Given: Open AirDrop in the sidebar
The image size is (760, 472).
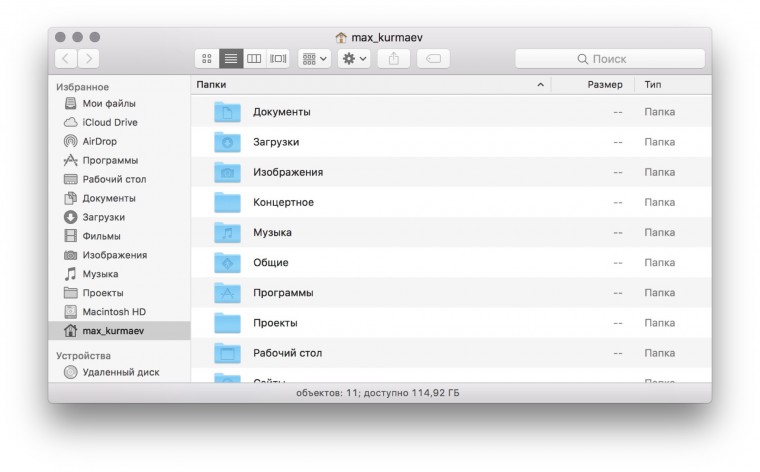Looking at the screenshot, I should pos(99,141).
